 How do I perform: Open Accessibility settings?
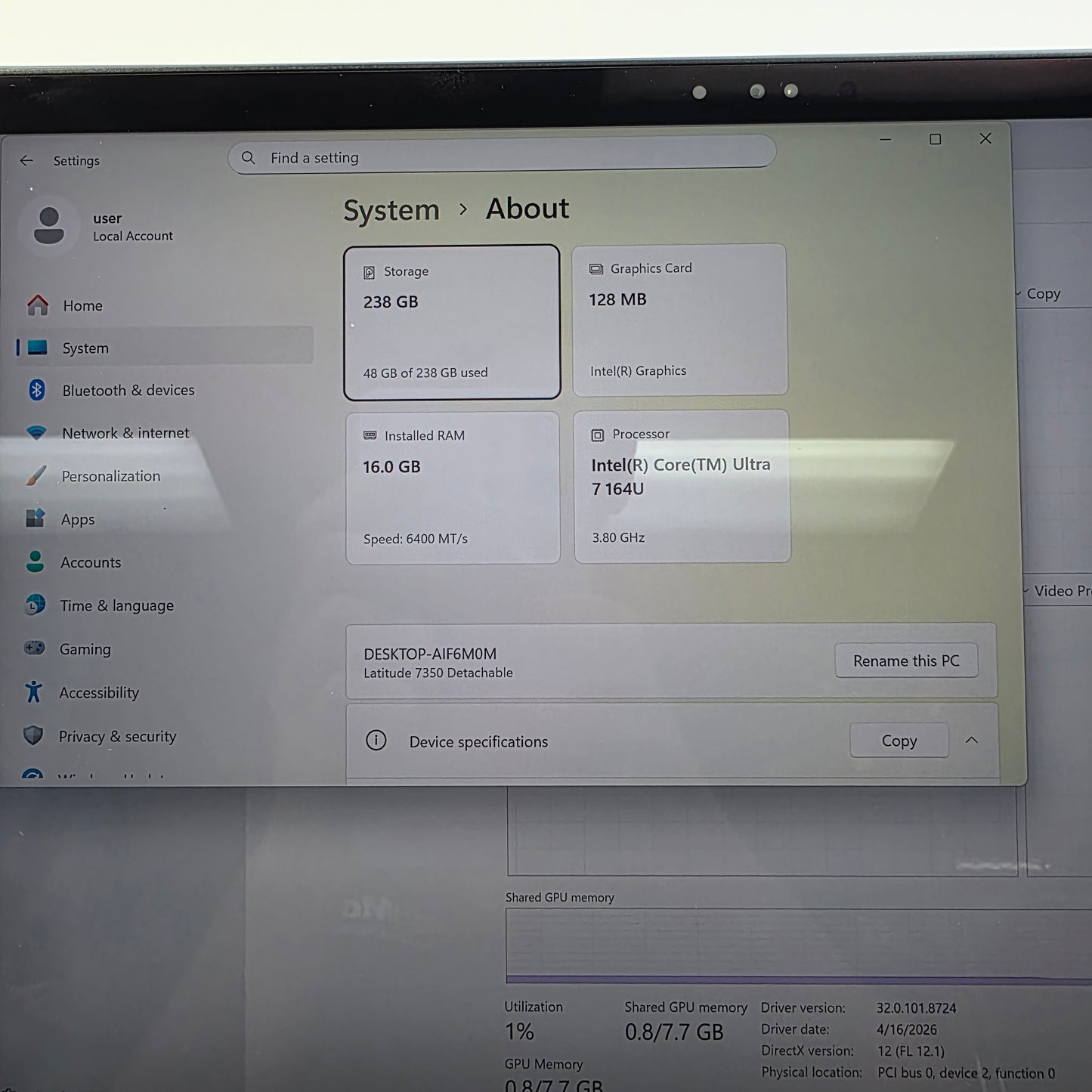click(x=165, y=692)
